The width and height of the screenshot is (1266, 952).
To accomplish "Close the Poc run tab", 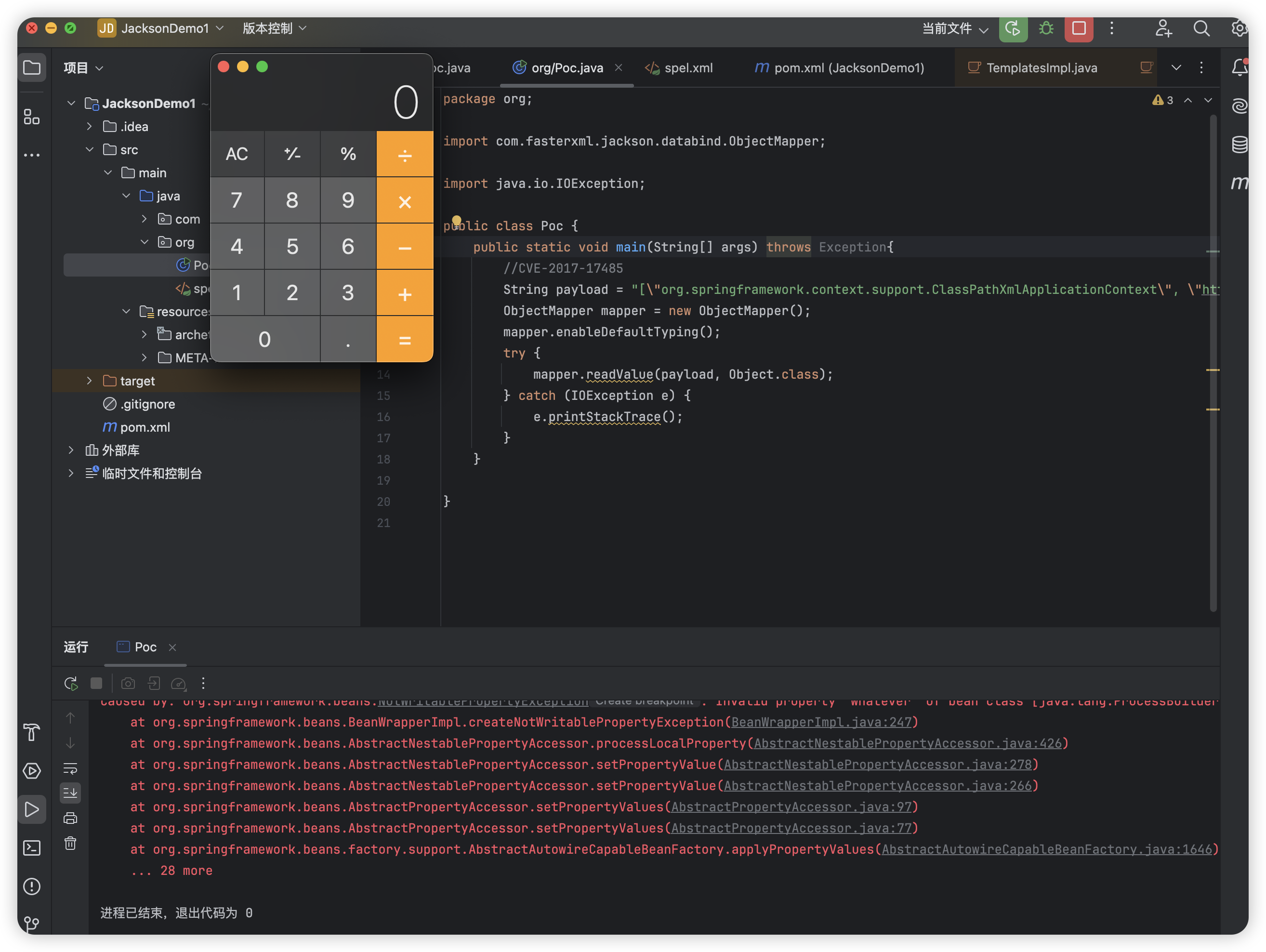I will pyautogui.click(x=172, y=648).
